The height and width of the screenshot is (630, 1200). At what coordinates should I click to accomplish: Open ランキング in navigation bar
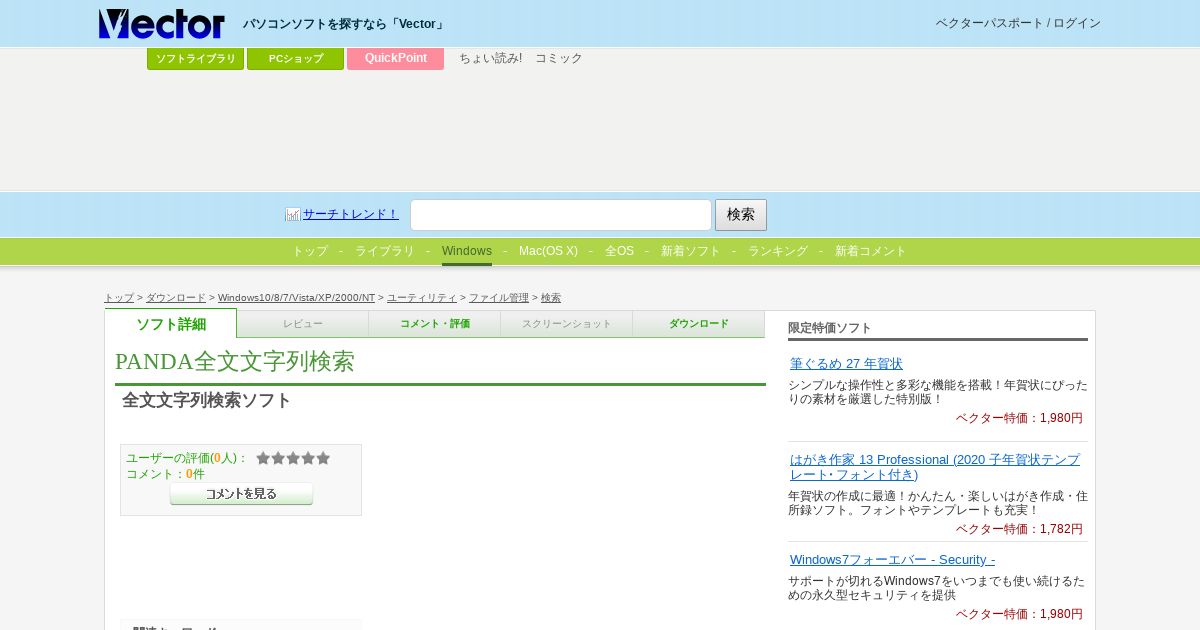tap(778, 251)
